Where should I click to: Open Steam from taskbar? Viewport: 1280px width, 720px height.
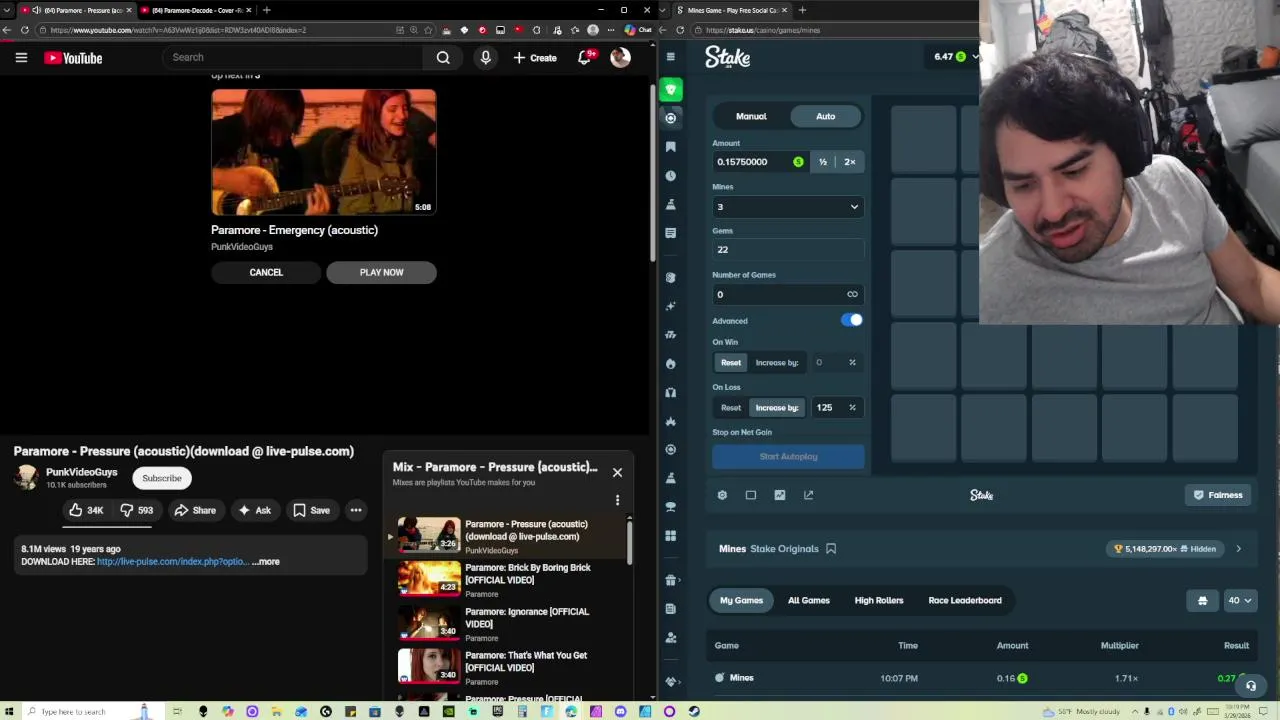coord(694,712)
